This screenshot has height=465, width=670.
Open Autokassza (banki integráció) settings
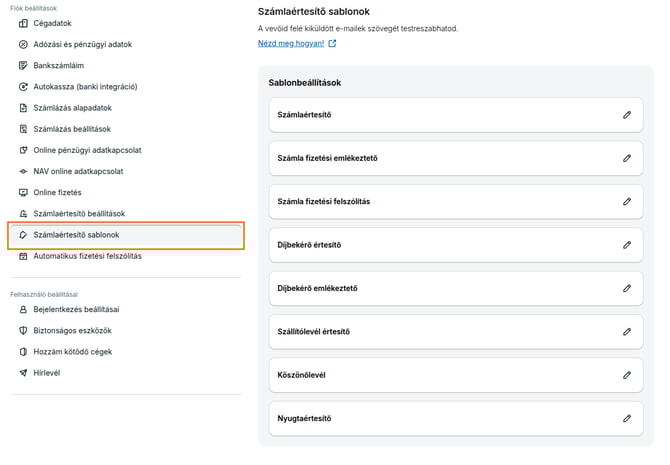pos(86,87)
